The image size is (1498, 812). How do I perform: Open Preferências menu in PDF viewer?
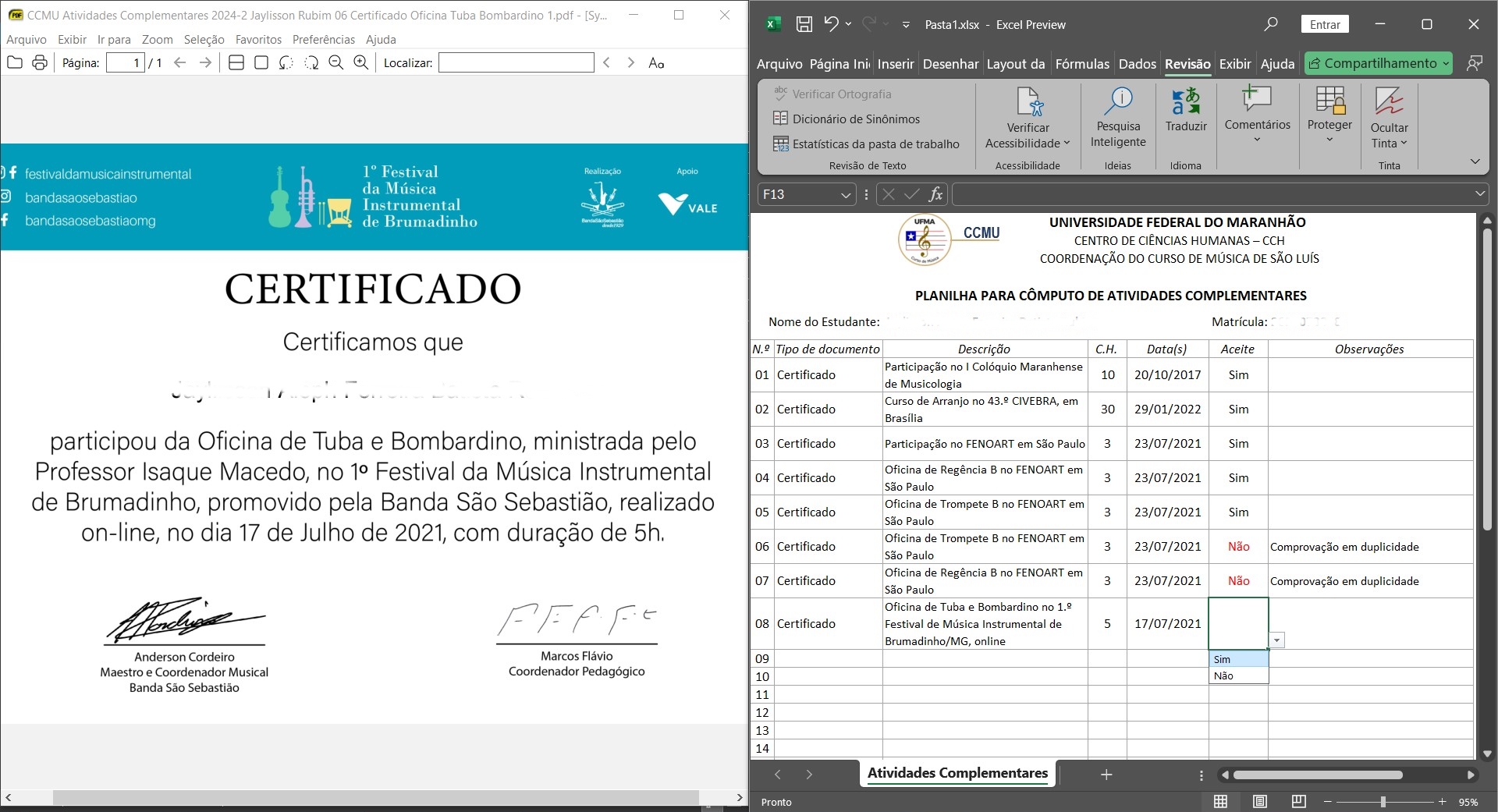tap(324, 39)
